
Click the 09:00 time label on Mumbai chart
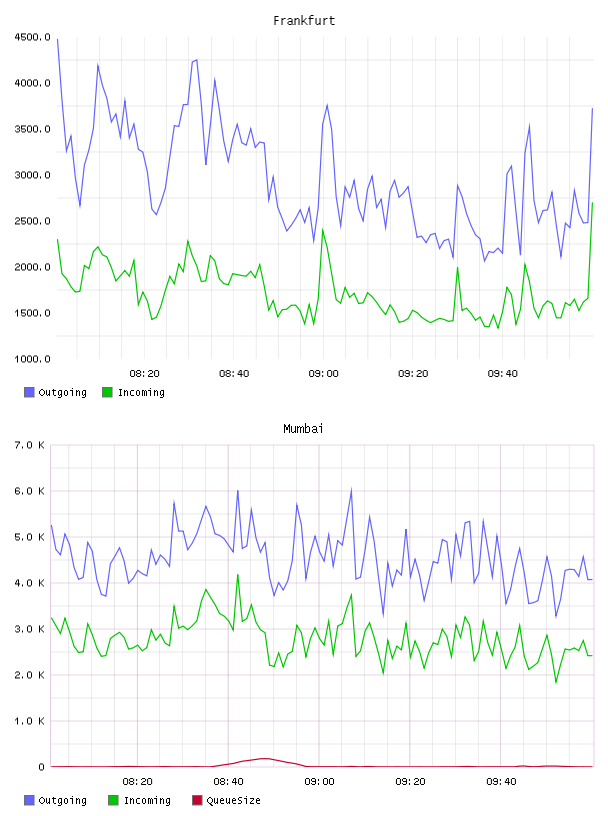319,782
